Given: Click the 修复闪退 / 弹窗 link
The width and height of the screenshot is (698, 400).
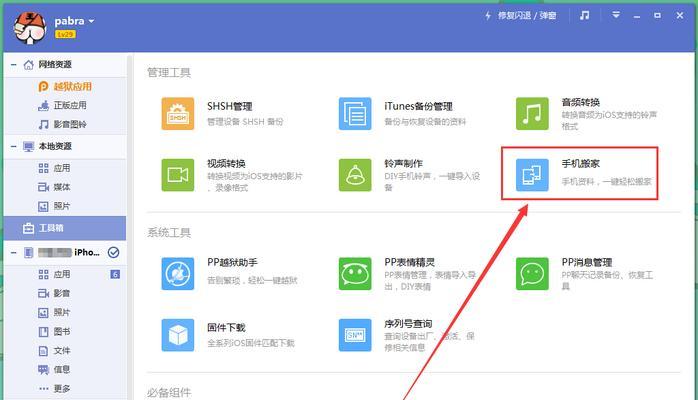Looking at the screenshot, I should (x=527, y=16).
